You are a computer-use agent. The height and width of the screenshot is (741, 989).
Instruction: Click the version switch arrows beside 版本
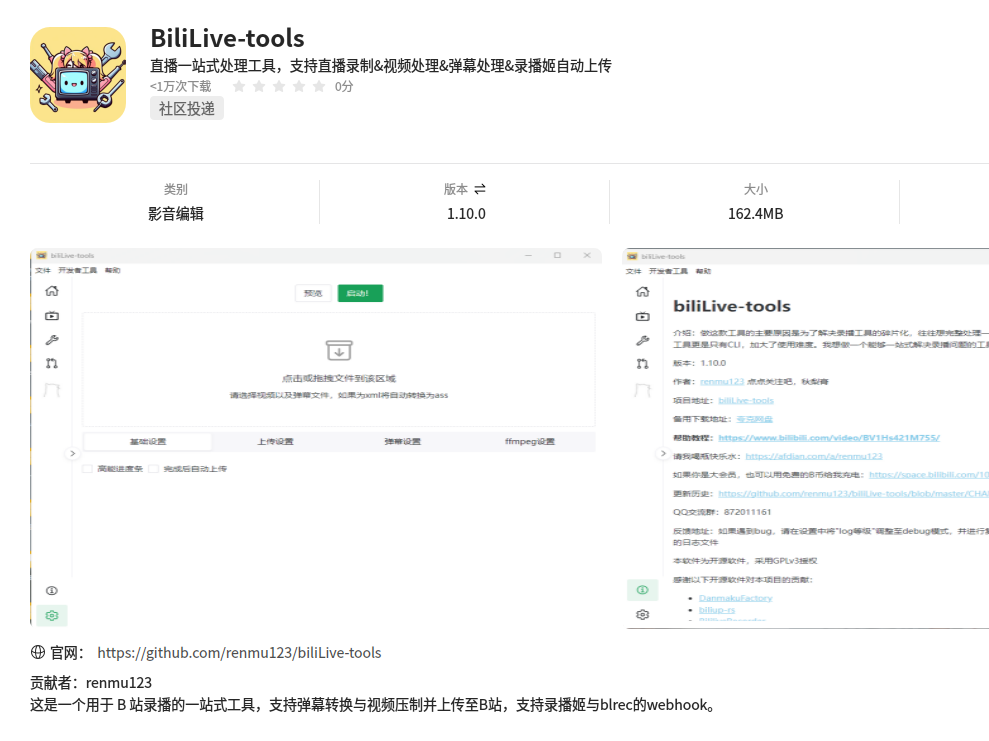tap(480, 189)
